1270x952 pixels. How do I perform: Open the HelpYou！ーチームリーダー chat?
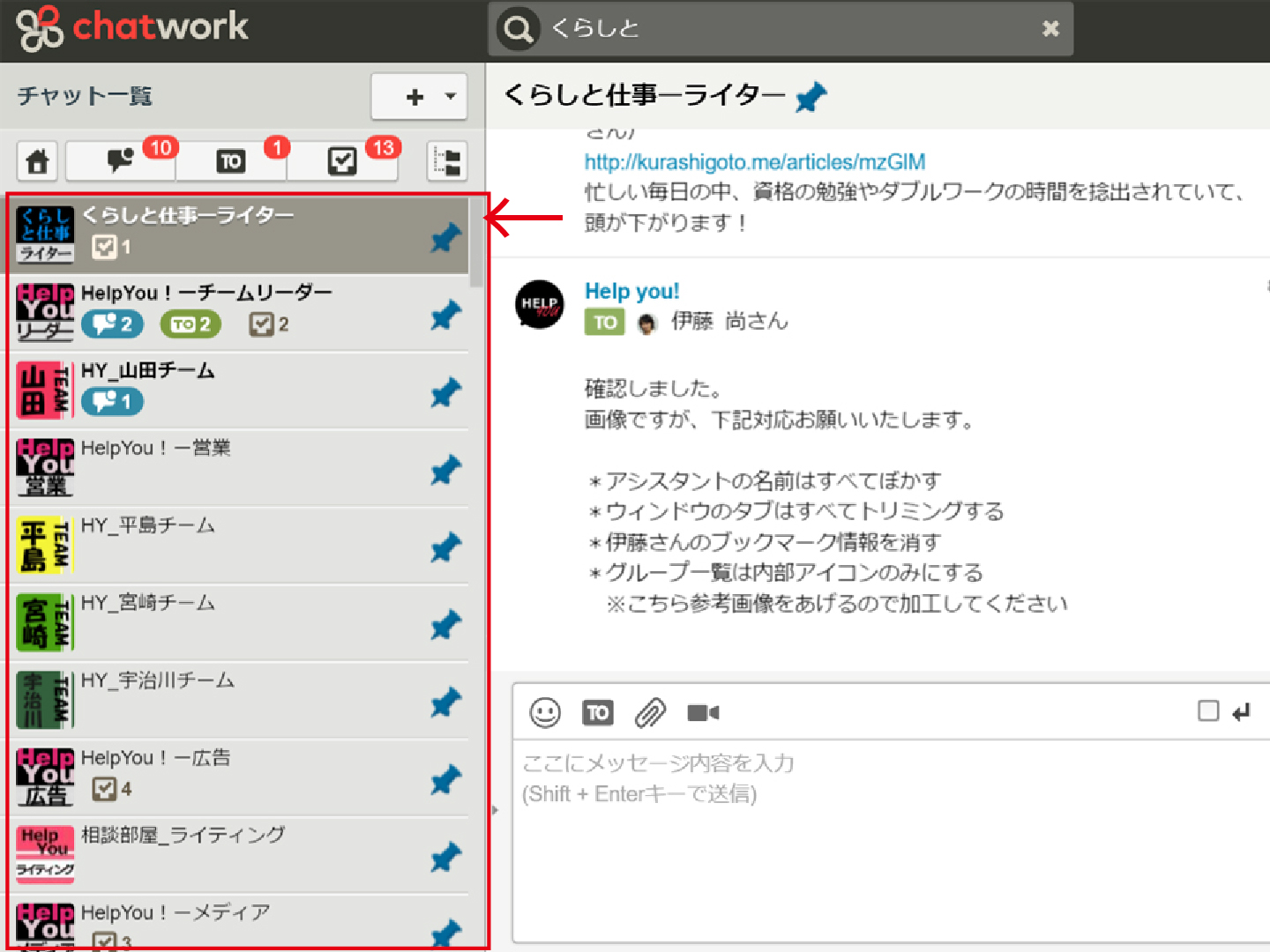coord(238,313)
